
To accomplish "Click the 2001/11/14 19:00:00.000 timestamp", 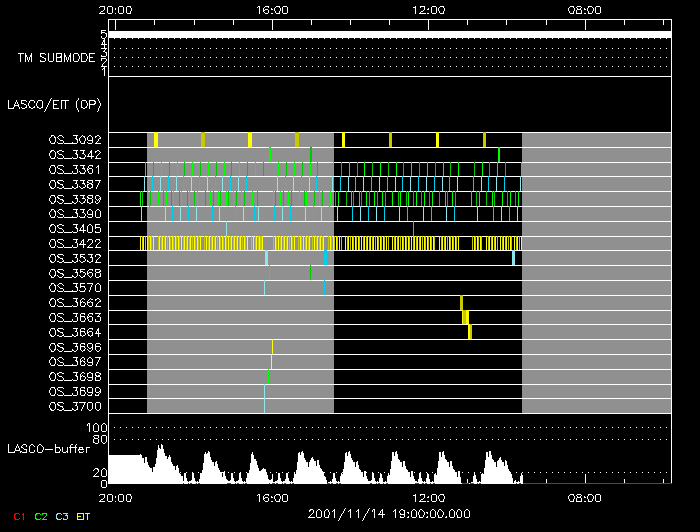I will [389, 513].
